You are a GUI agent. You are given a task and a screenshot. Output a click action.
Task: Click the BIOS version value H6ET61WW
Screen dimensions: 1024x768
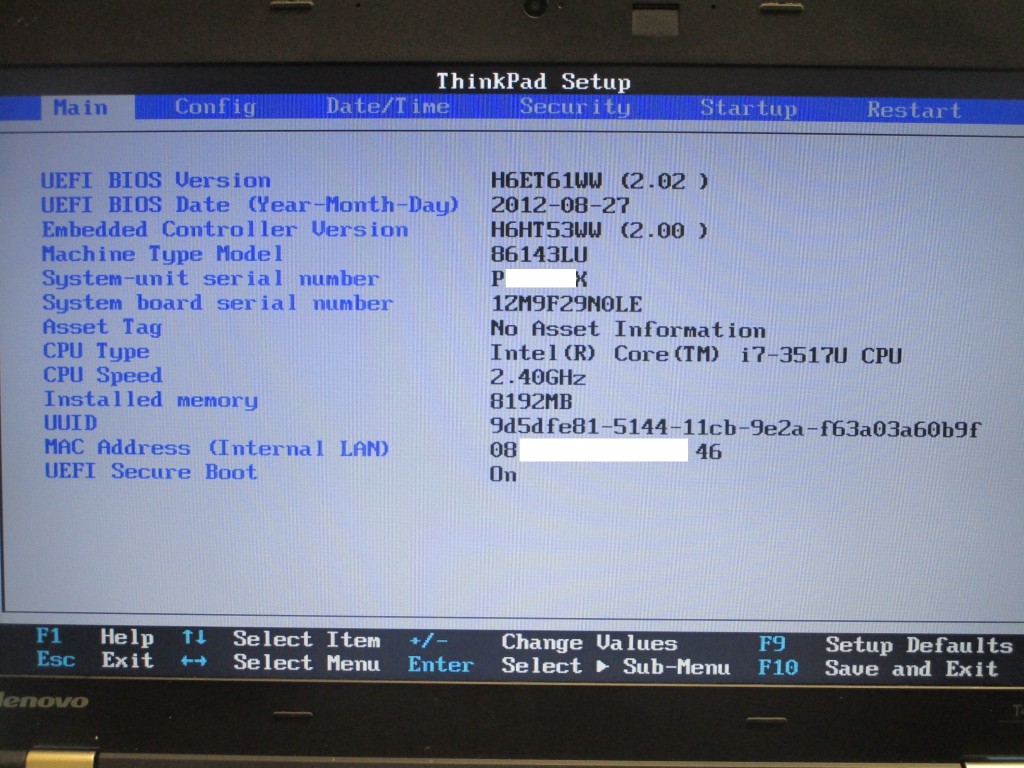point(600,181)
